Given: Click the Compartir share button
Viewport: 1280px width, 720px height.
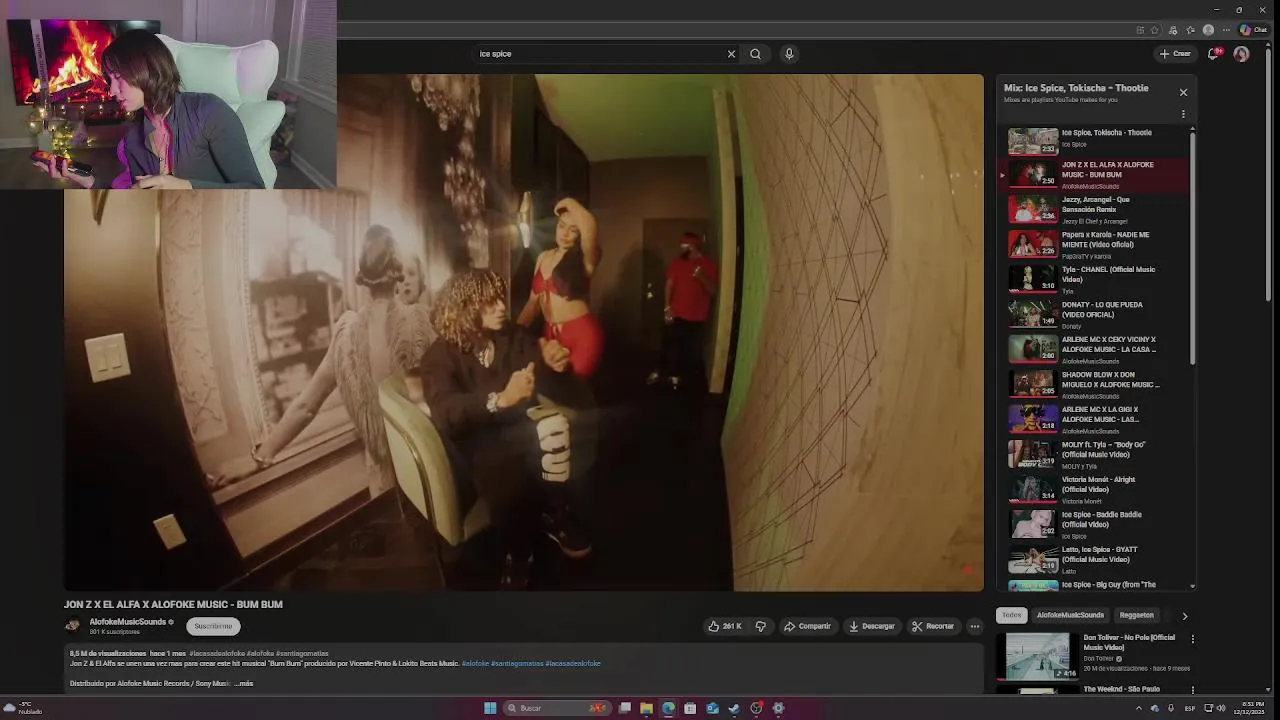Looking at the screenshot, I should (x=807, y=626).
